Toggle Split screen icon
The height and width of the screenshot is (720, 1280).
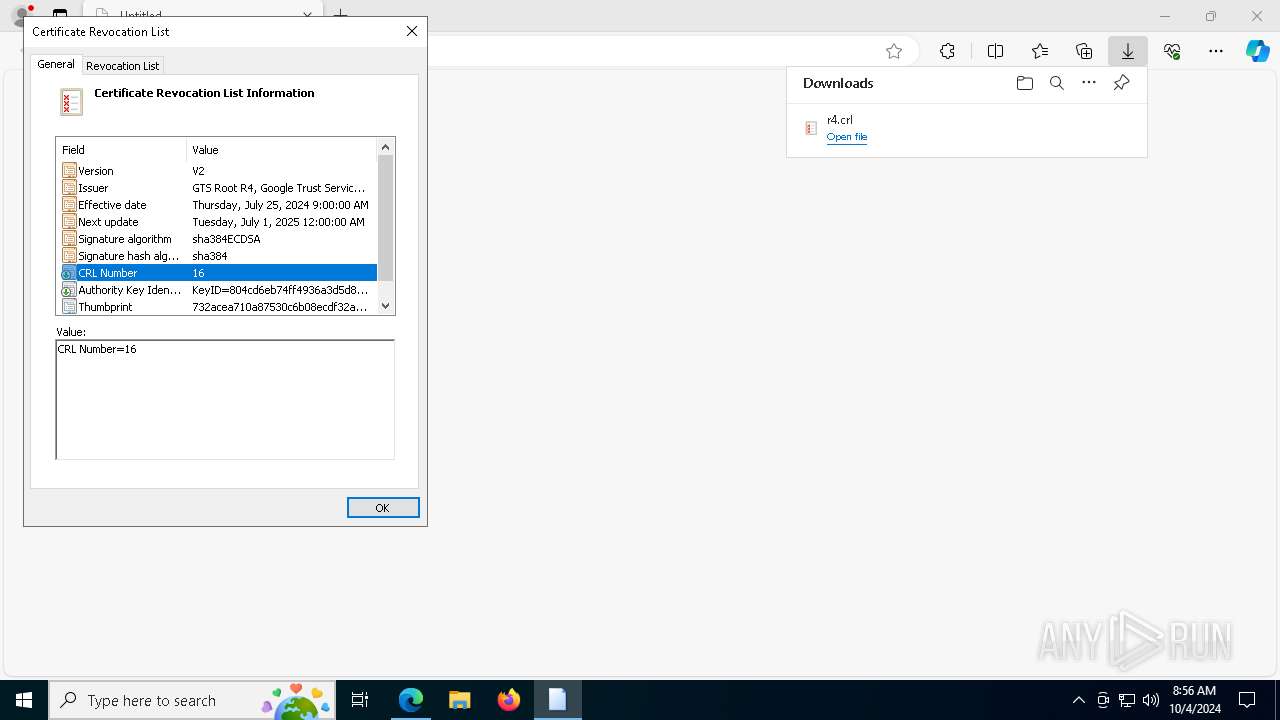point(995,51)
